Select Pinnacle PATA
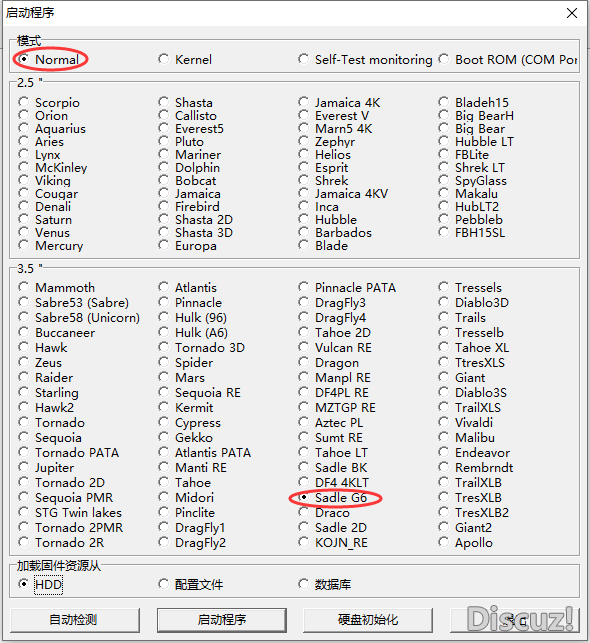590x643 pixels. 303,287
